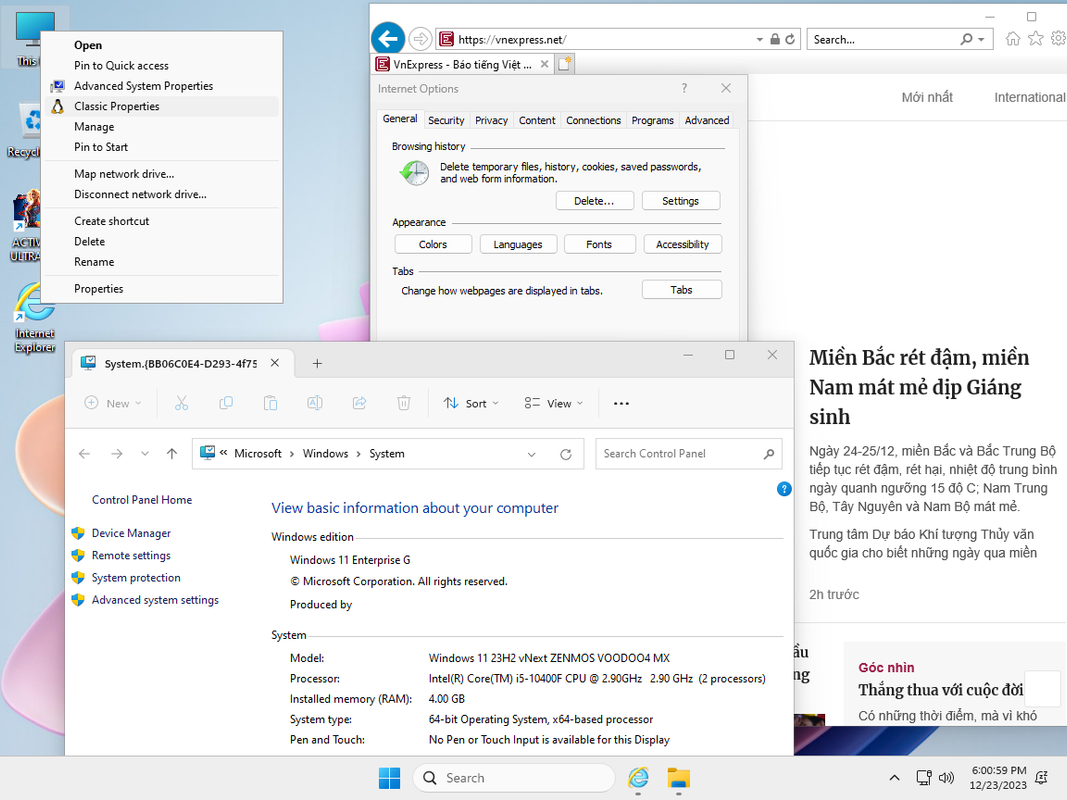Click the Internet Explorer forward arrow button
1067x800 pixels.
tap(421, 39)
